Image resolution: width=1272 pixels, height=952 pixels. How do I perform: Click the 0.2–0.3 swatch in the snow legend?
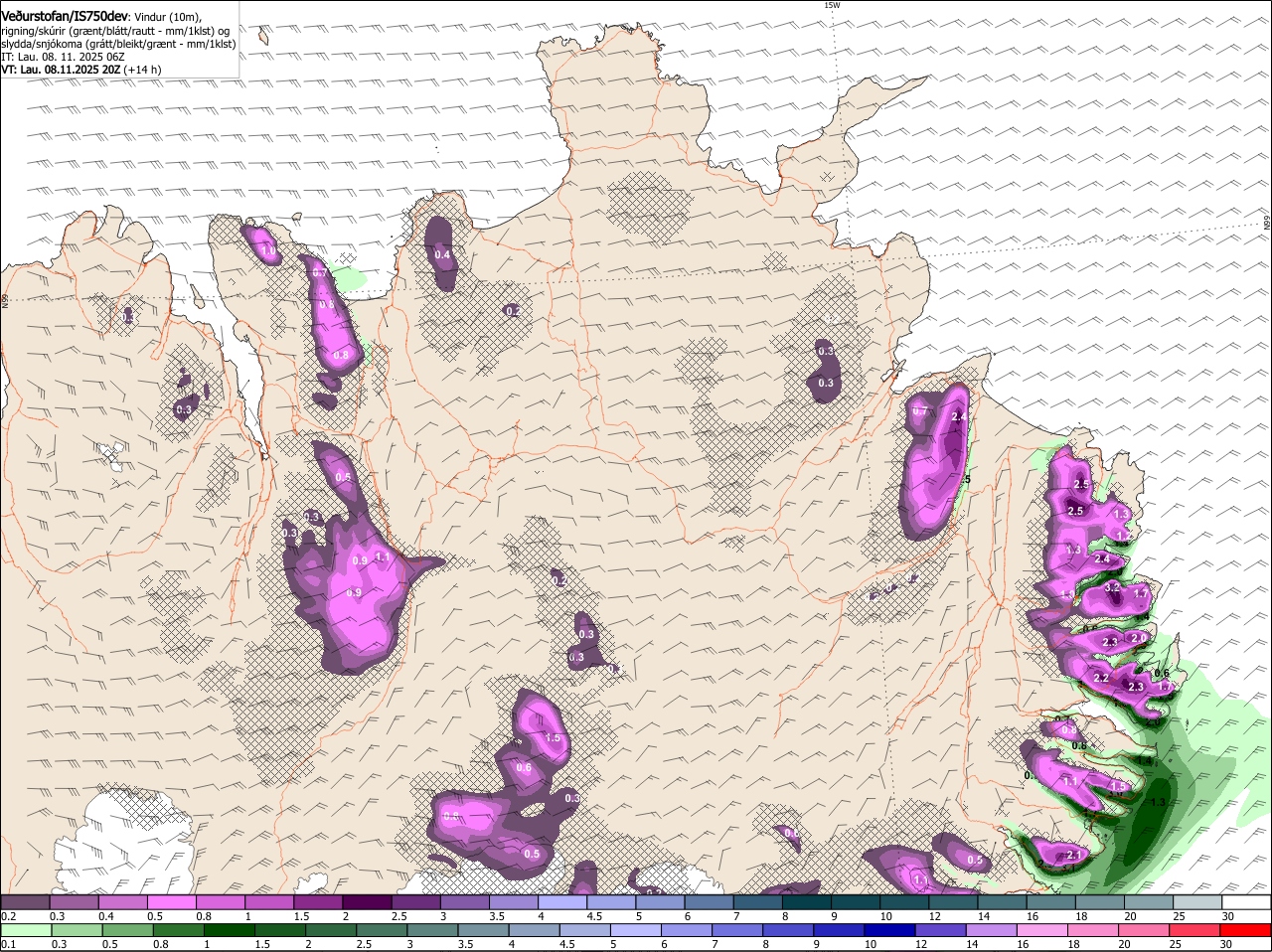25,902
